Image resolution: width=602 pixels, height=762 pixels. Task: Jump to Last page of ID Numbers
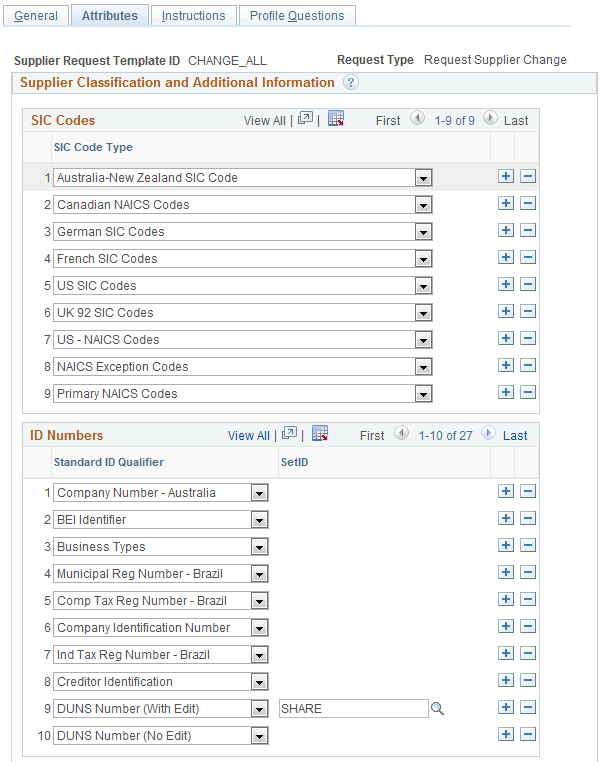click(x=515, y=435)
